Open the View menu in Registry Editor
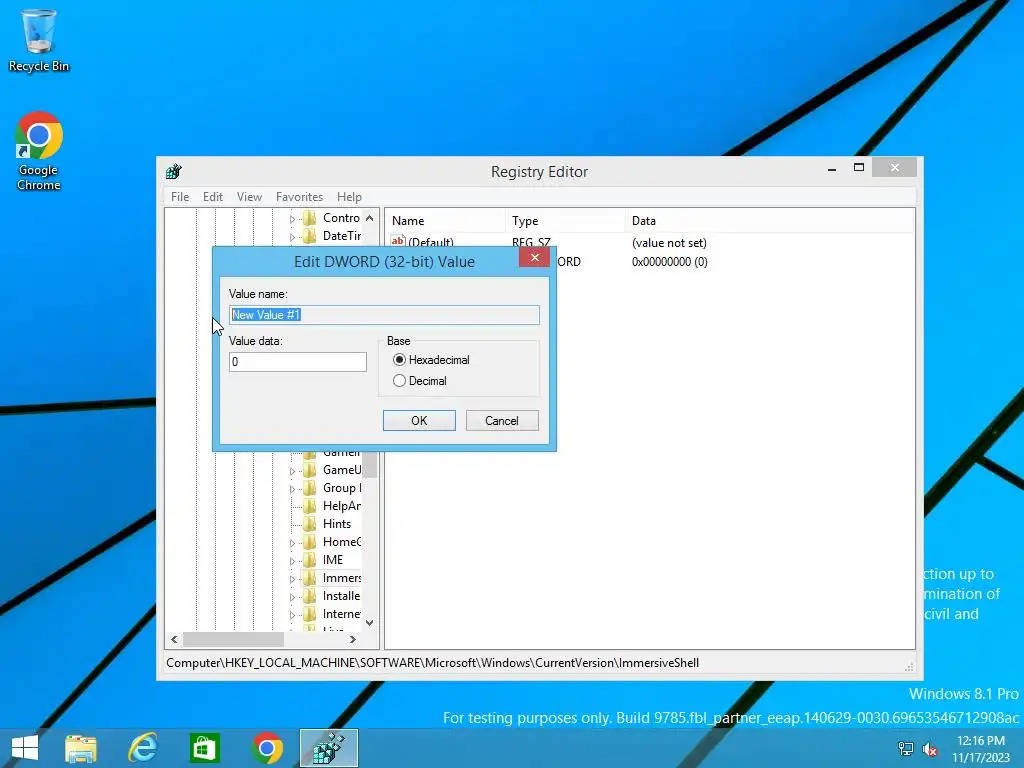Screen dimensions: 1024x768 coord(249,197)
